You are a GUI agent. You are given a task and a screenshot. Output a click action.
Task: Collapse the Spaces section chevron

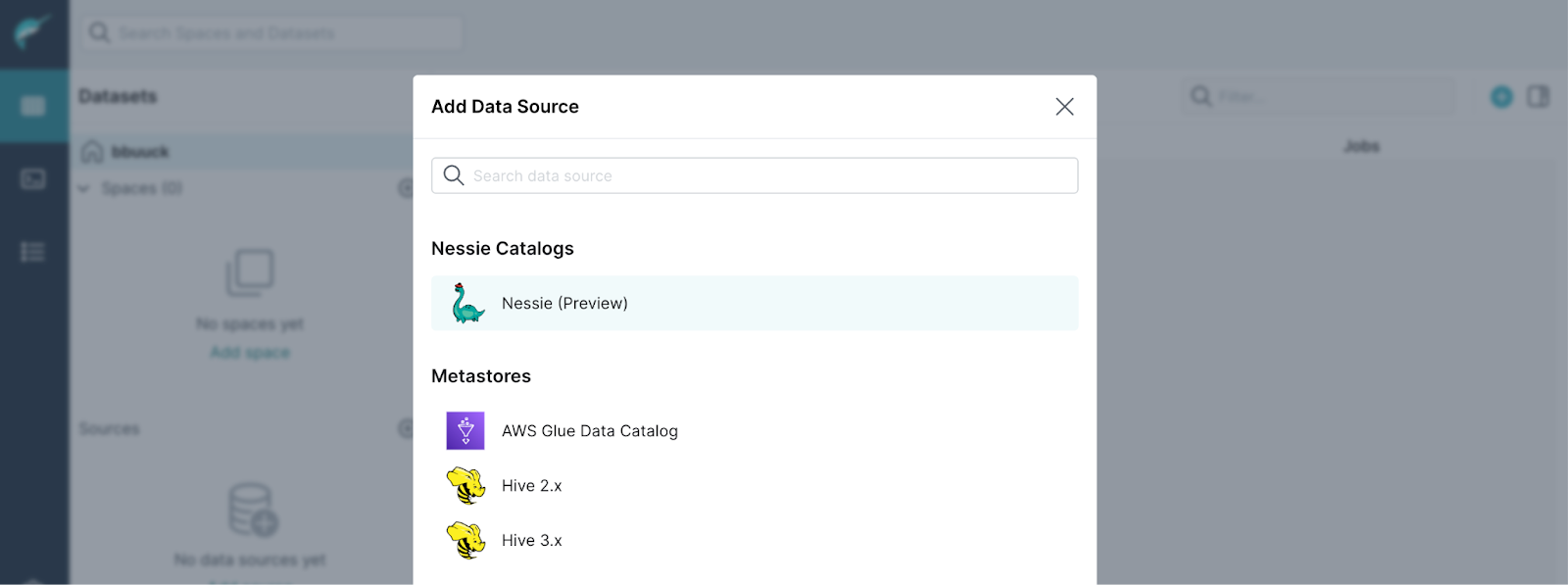point(84,188)
